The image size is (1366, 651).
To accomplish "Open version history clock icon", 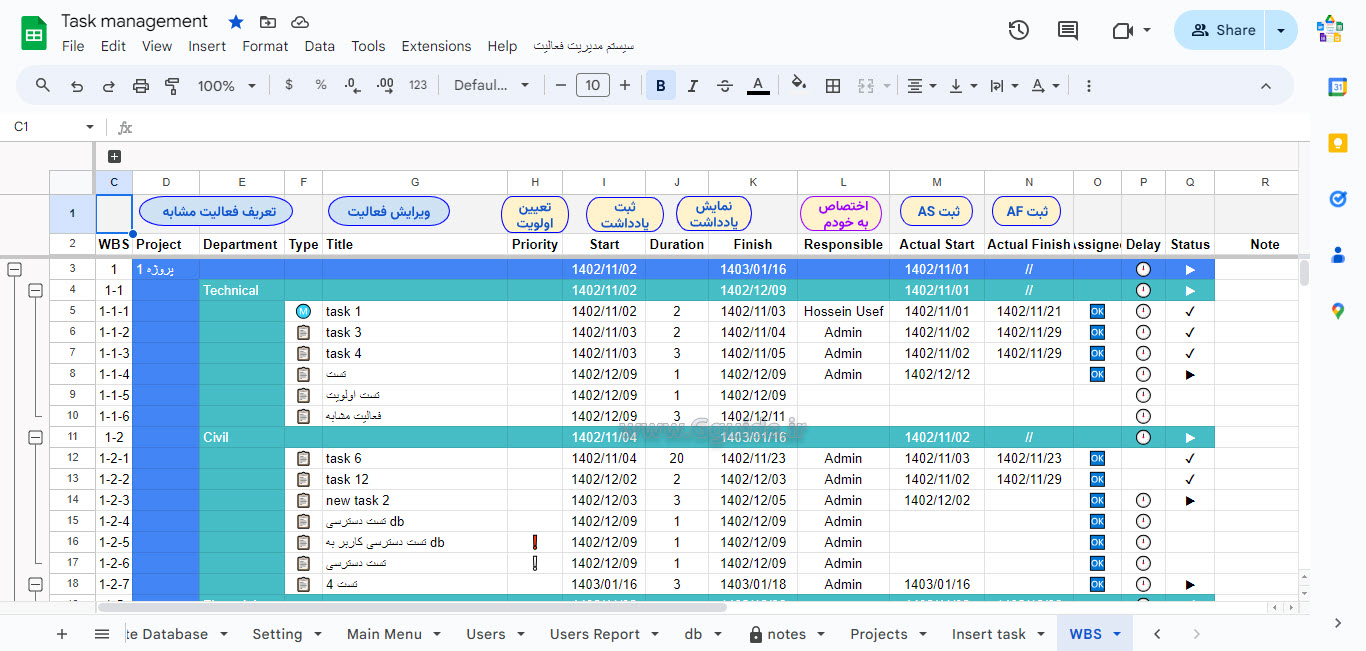I will (1018, 30).
